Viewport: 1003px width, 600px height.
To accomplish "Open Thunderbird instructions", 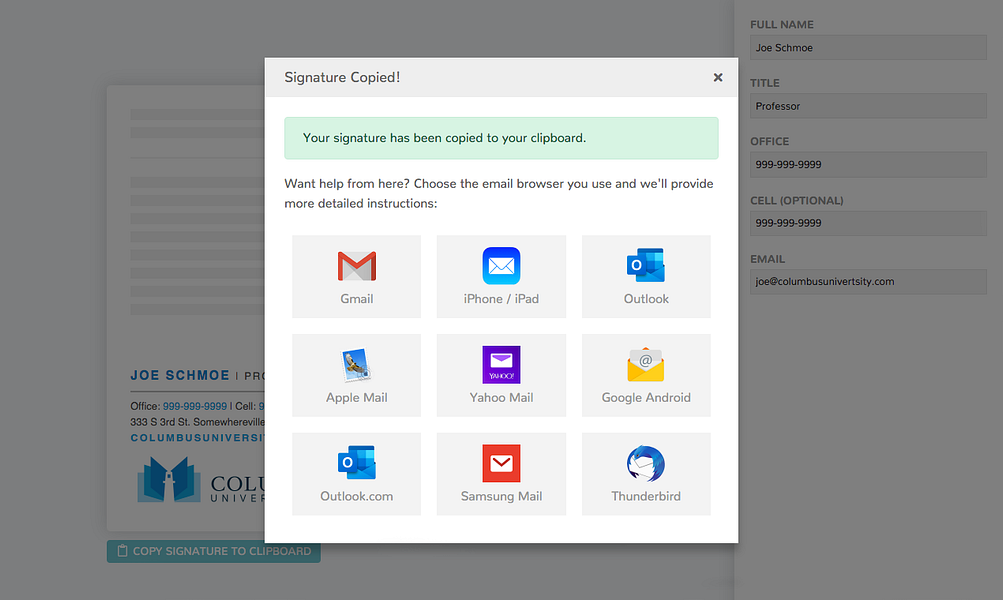I will [646, 474].
